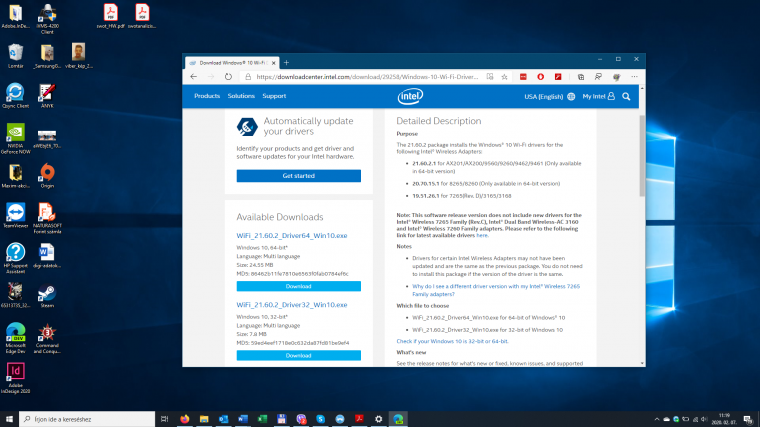Click the taskbar search box
Viewport: 760px width, 427px height.
pos(87,419)
